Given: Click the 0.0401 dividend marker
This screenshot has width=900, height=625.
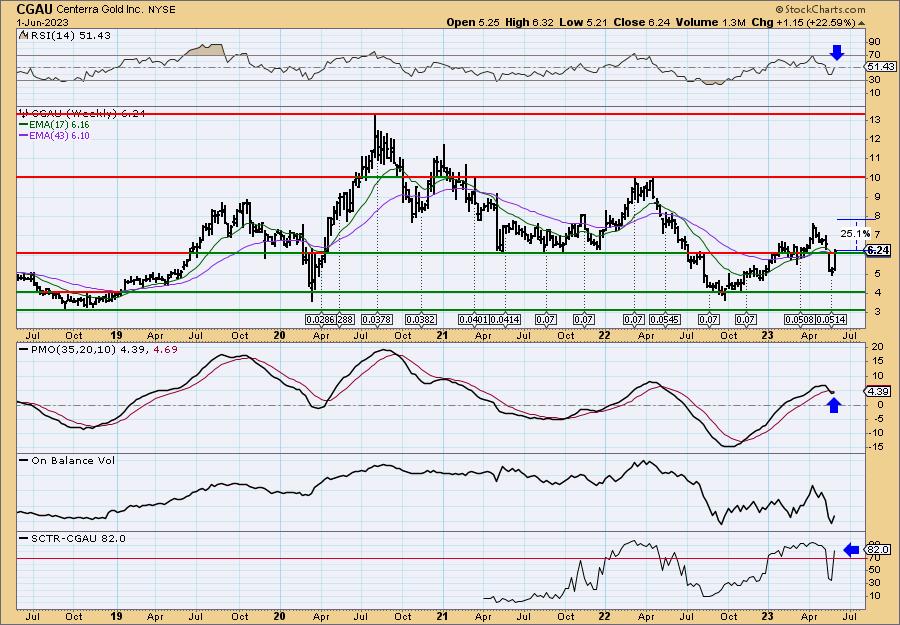Looking at the screenshot, I should 474,319.
